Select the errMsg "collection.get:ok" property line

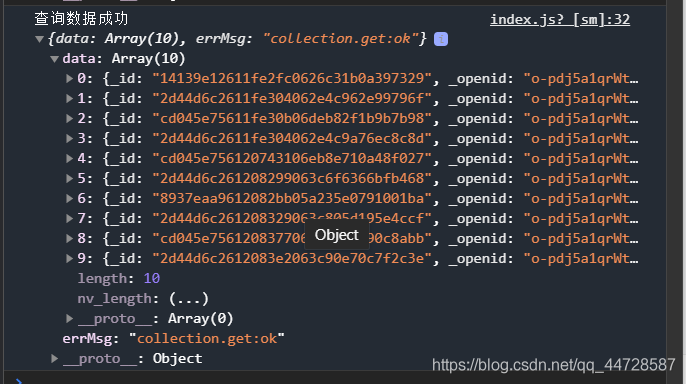pos(174,339)
